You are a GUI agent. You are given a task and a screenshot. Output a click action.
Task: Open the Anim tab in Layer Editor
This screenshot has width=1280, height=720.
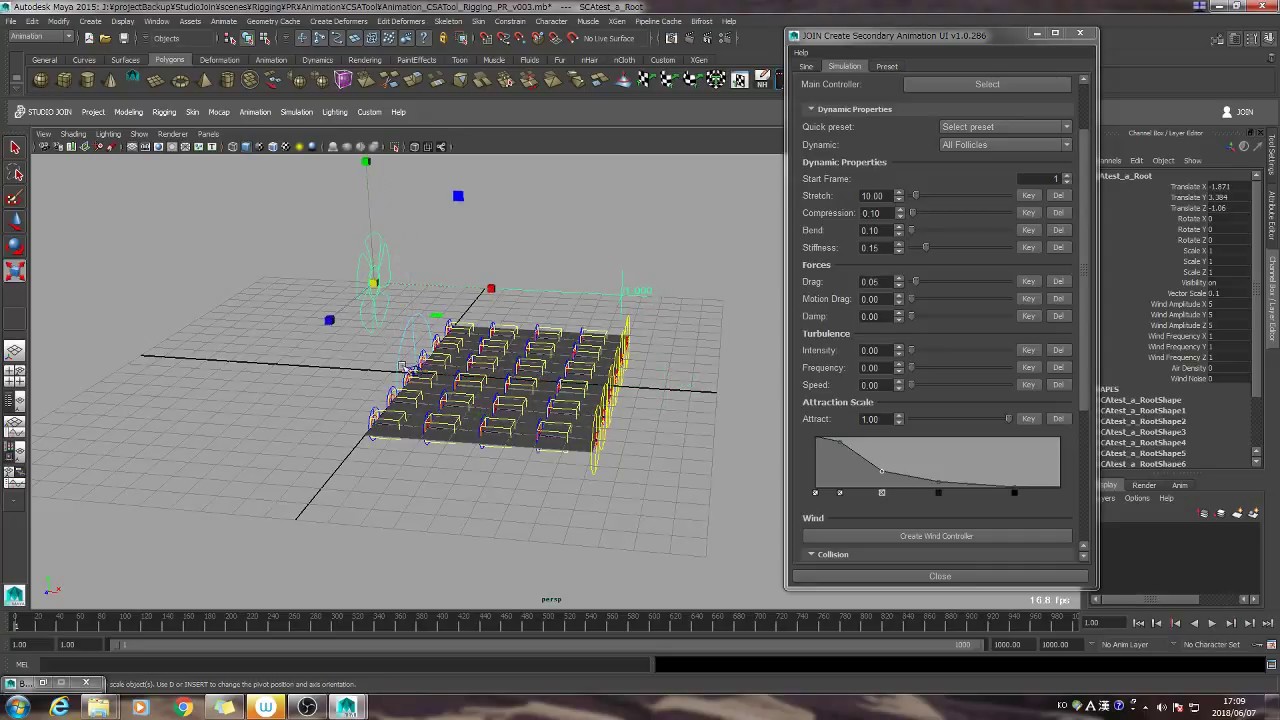[x=1180, y=486]
